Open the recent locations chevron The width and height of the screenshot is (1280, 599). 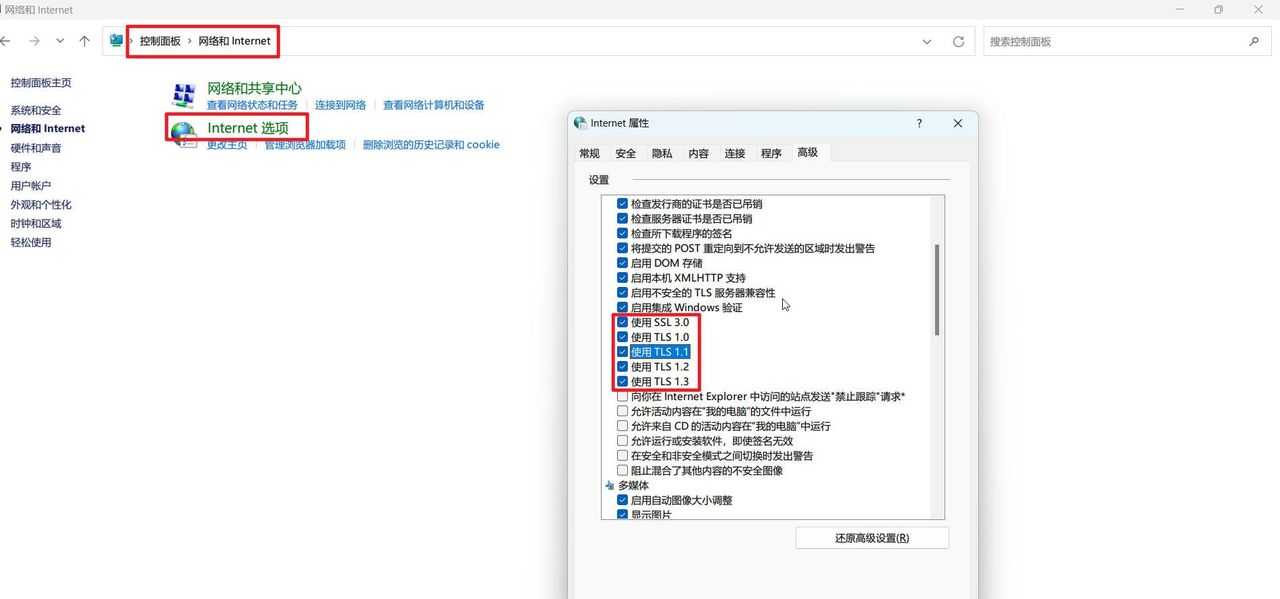pos(60,41)
